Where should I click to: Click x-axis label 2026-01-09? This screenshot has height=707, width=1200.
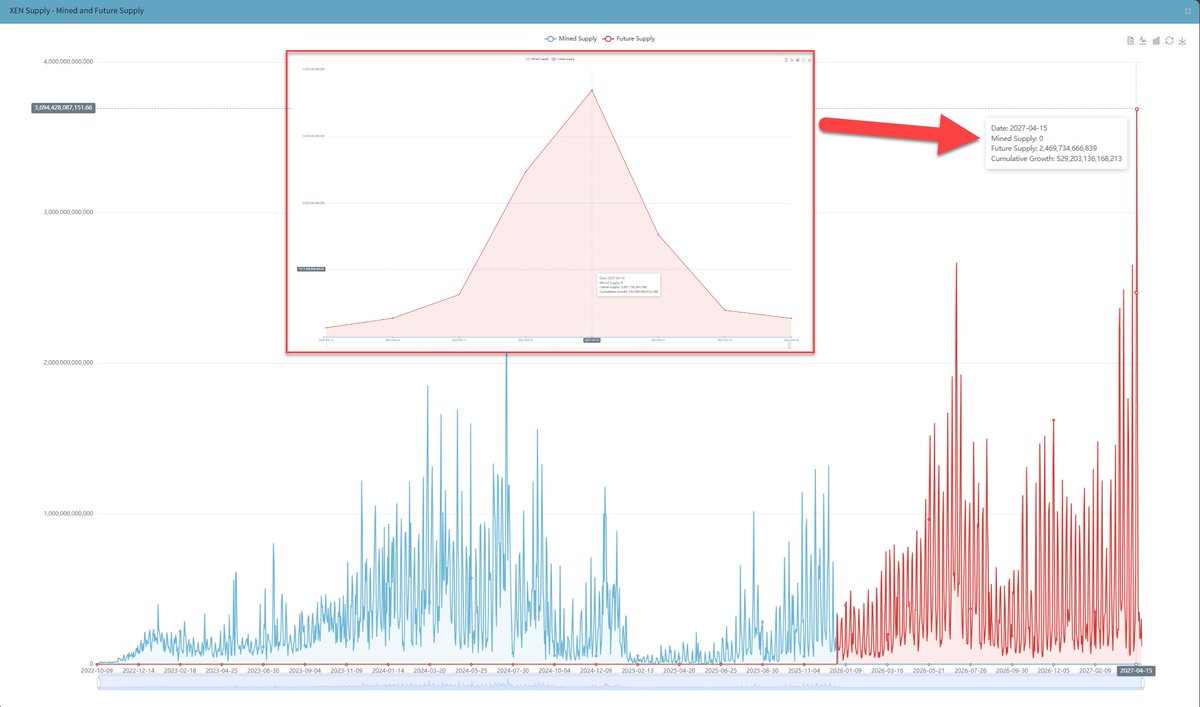846,671
